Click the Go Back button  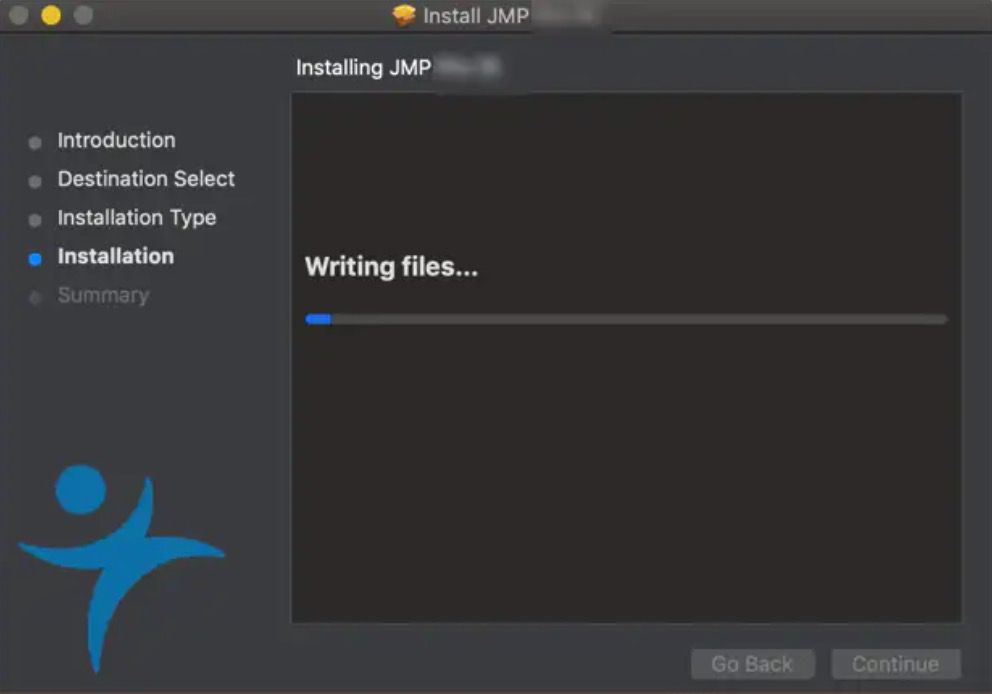[752, 664]
